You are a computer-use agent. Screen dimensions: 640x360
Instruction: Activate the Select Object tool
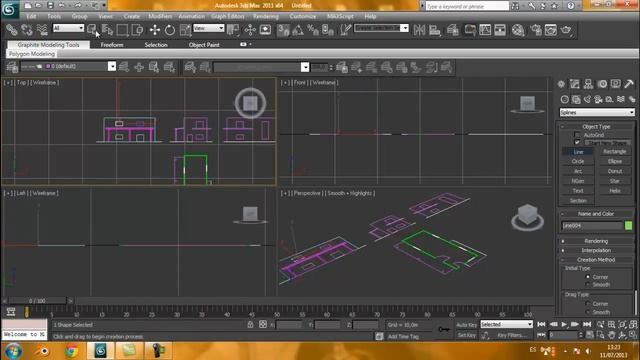92,30
